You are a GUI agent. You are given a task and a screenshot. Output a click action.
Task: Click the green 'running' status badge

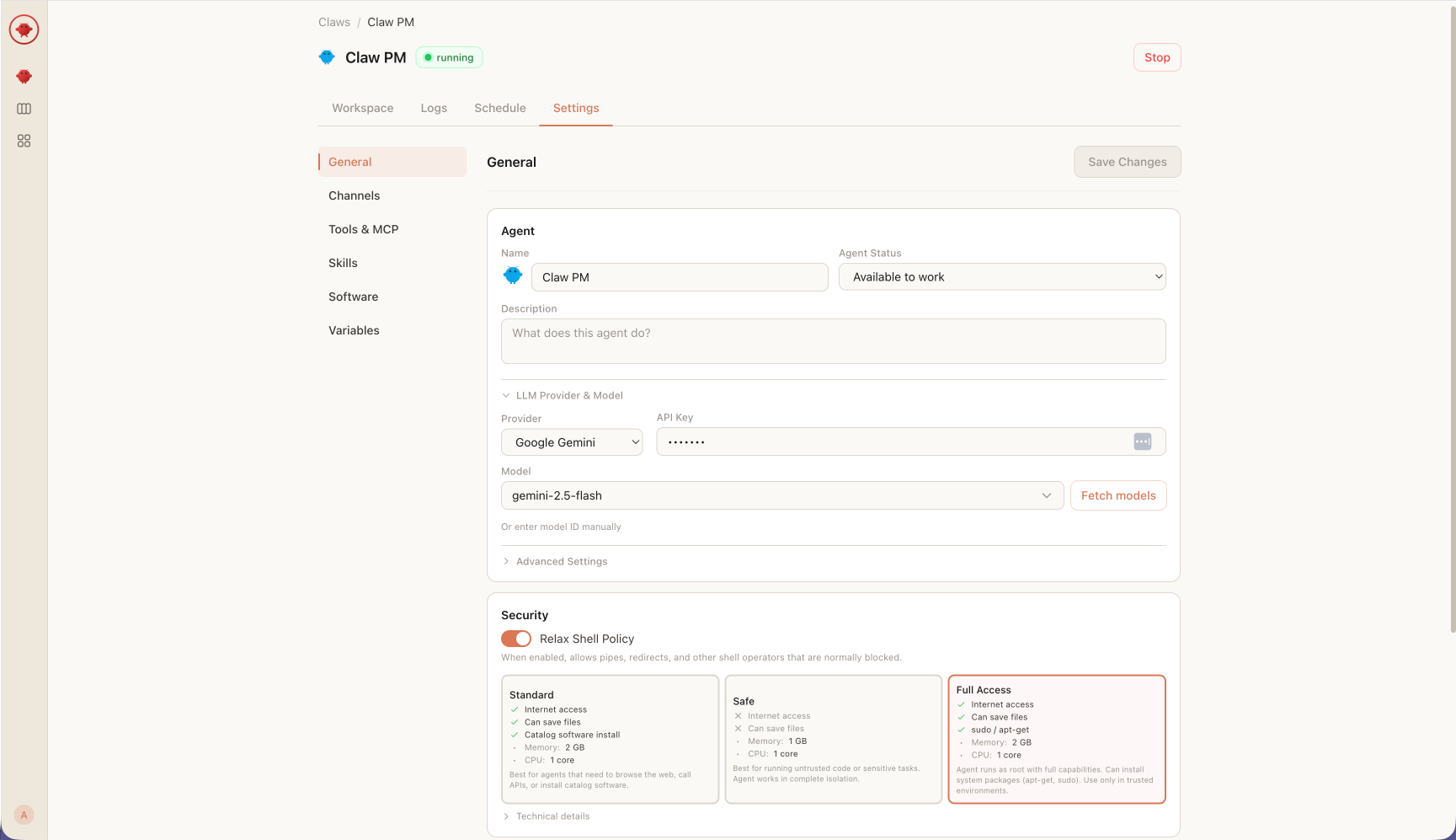point(449,57)
